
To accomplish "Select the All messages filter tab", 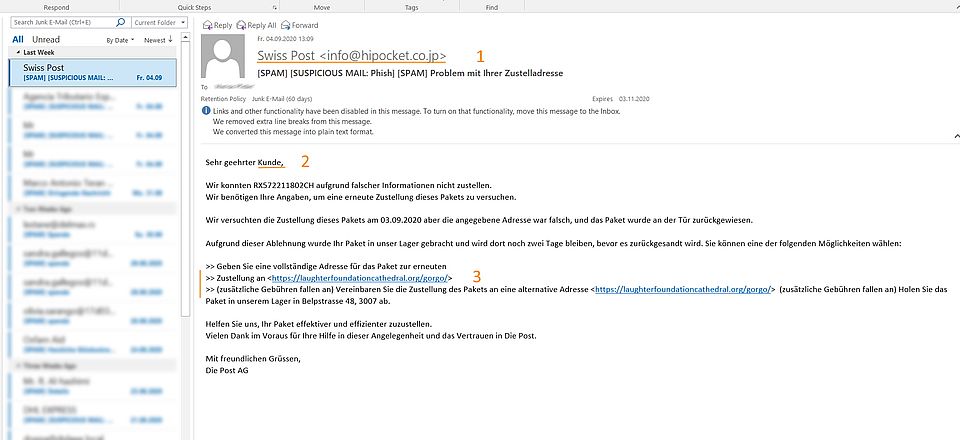I will (x=18, y=40).
